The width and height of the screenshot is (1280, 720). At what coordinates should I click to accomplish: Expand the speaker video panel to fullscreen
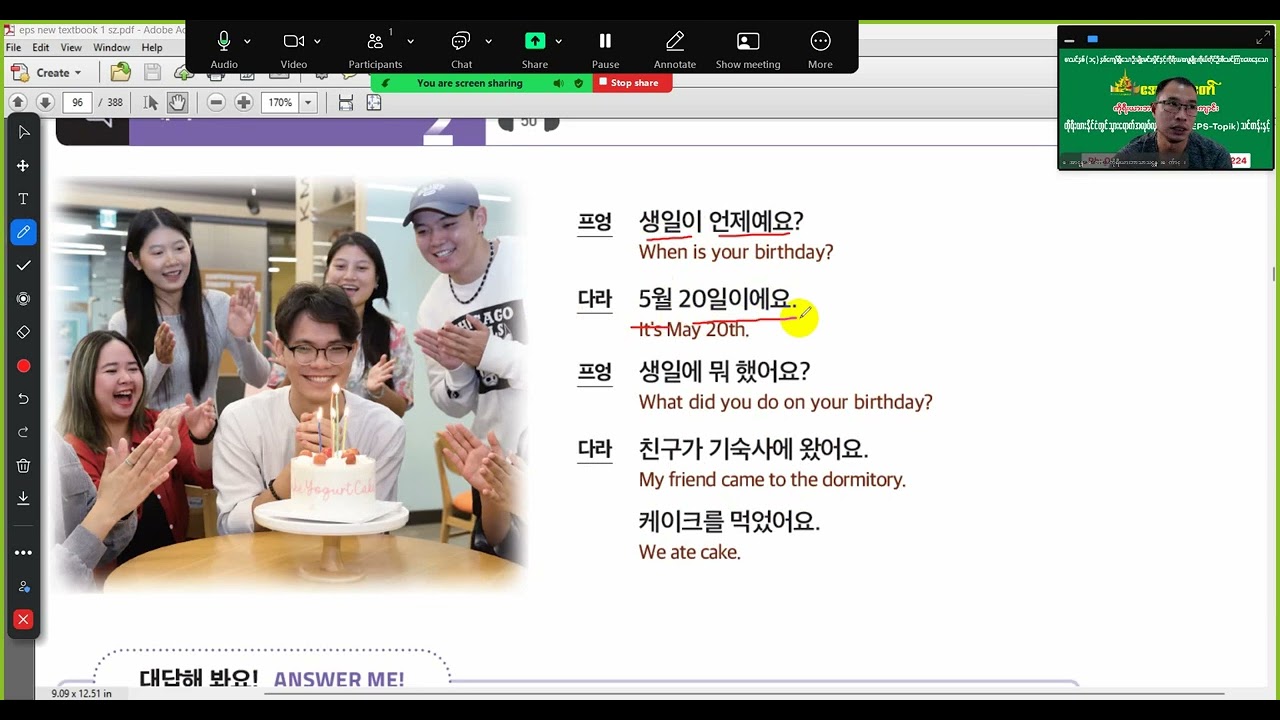click(1262, 39)
